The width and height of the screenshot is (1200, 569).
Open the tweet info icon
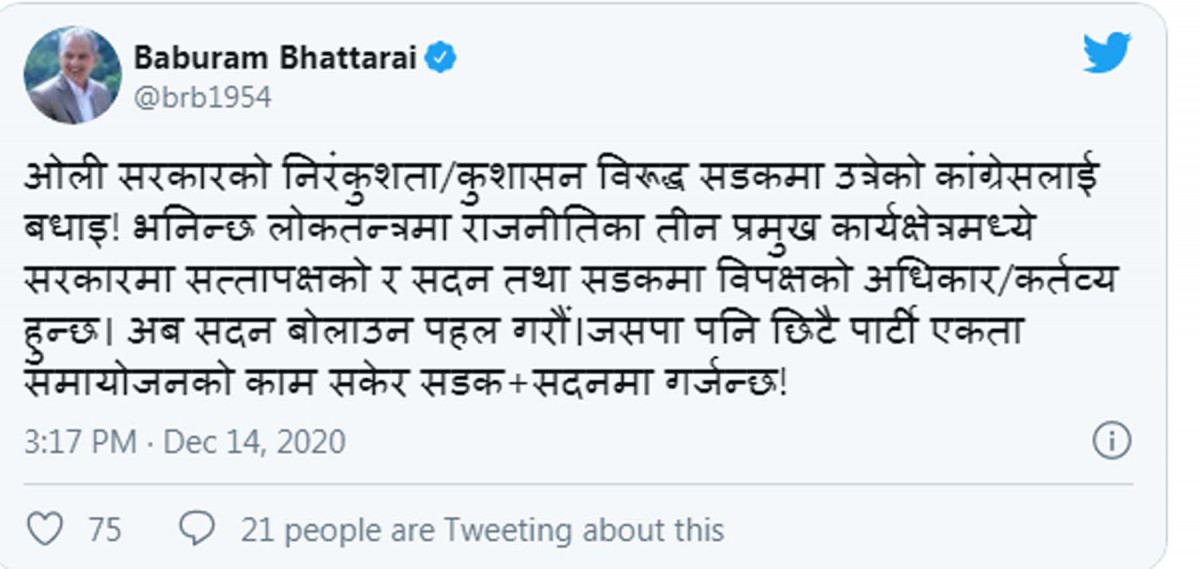click(x=1112, y=440)
